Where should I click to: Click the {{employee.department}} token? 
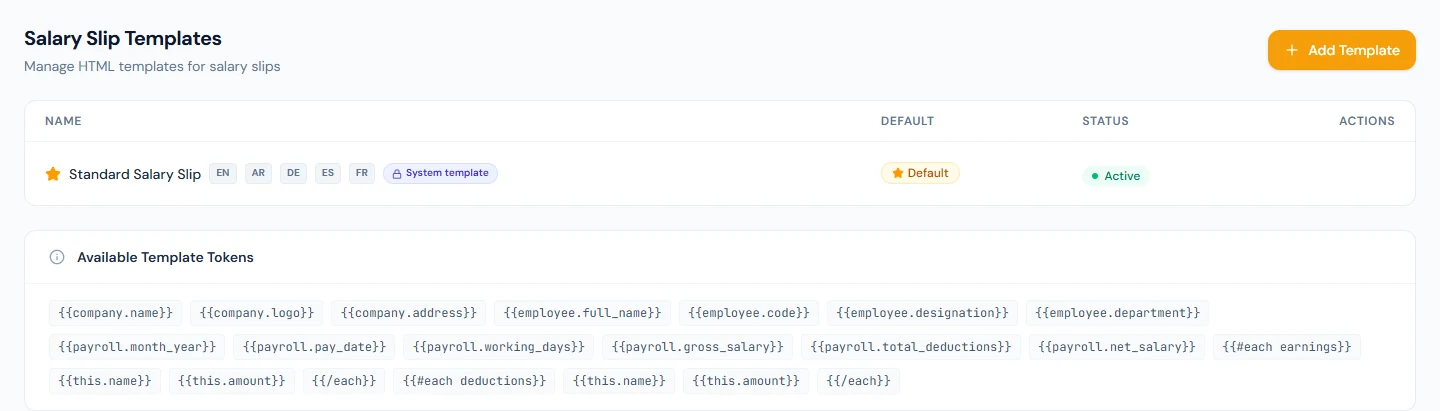click(x=1118, y=313)
